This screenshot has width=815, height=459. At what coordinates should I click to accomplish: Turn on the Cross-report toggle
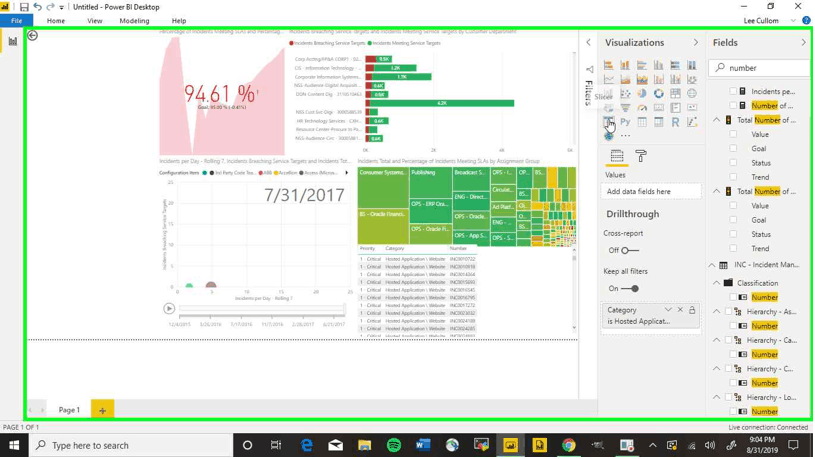pos(629,251)
